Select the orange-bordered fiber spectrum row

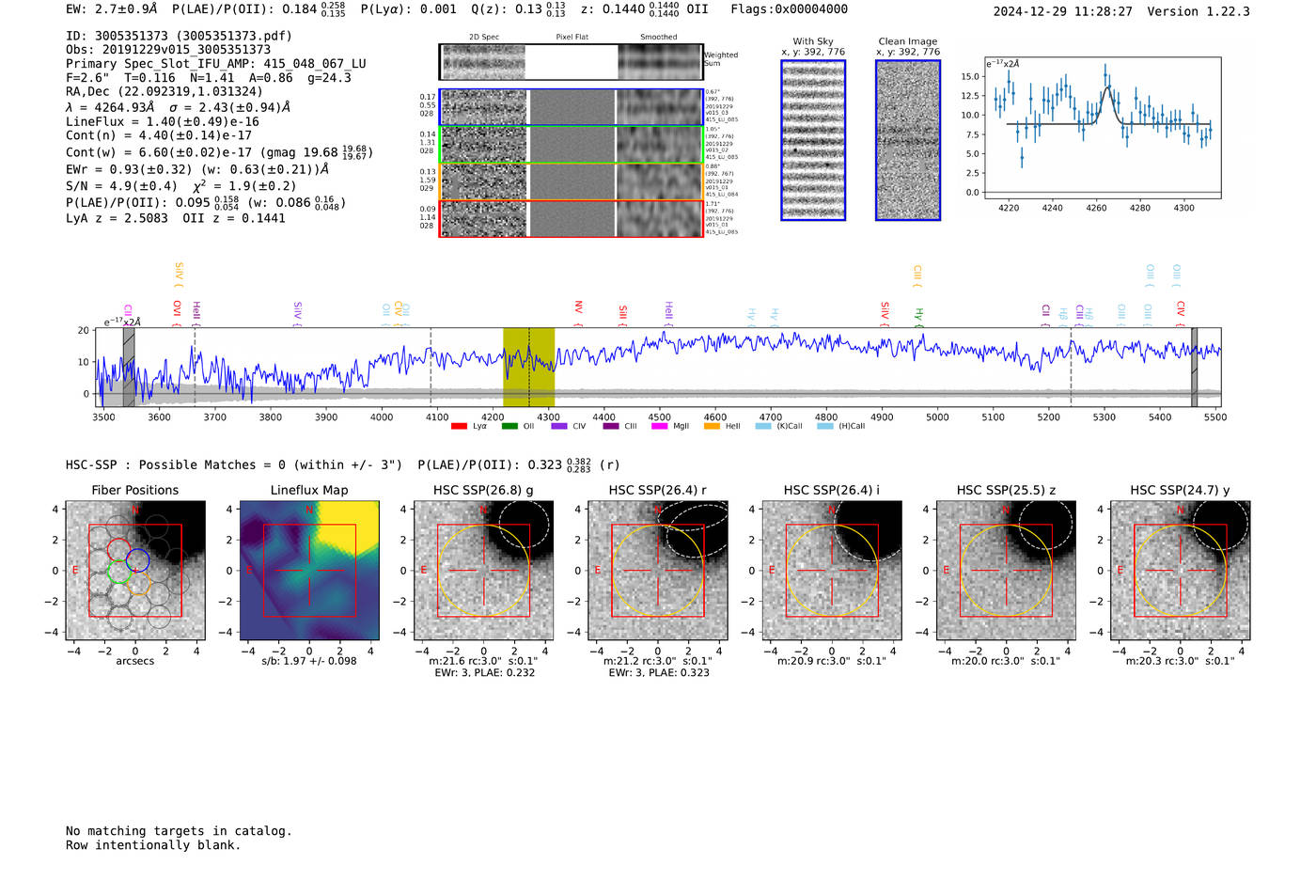pos(572,181)
